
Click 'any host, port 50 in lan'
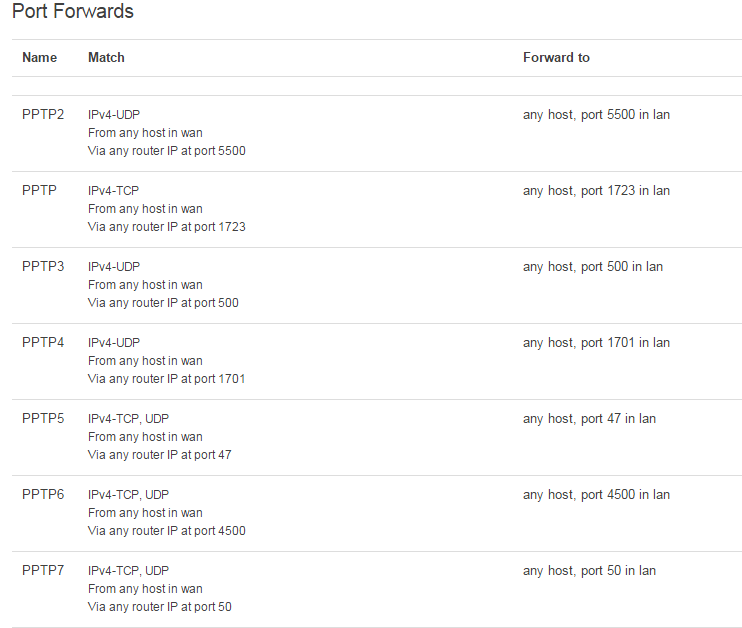coord(589,571)
